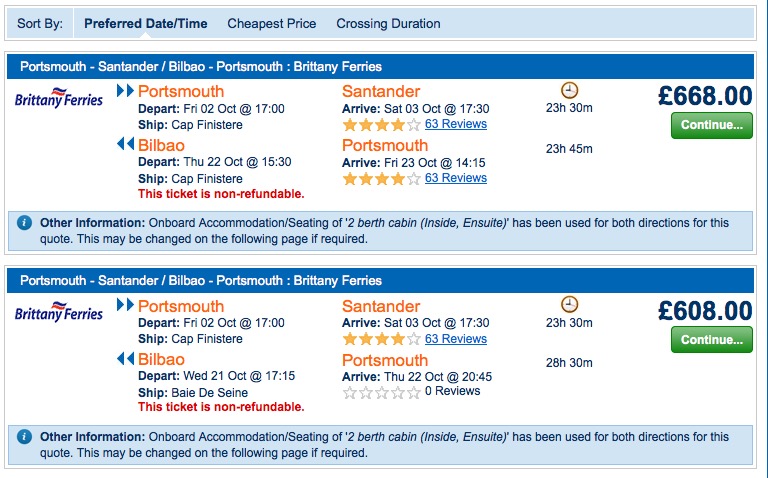Open 63 Reviews link in the £608.00 quote
This screenshot has height=478, width=768.
[x=456, y=338]
